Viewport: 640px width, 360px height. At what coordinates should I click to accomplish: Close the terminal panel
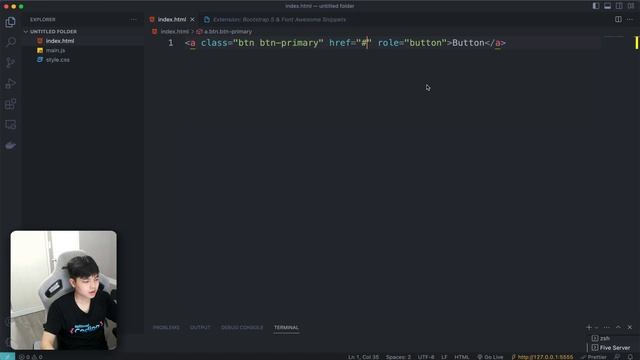click(630, 327)
